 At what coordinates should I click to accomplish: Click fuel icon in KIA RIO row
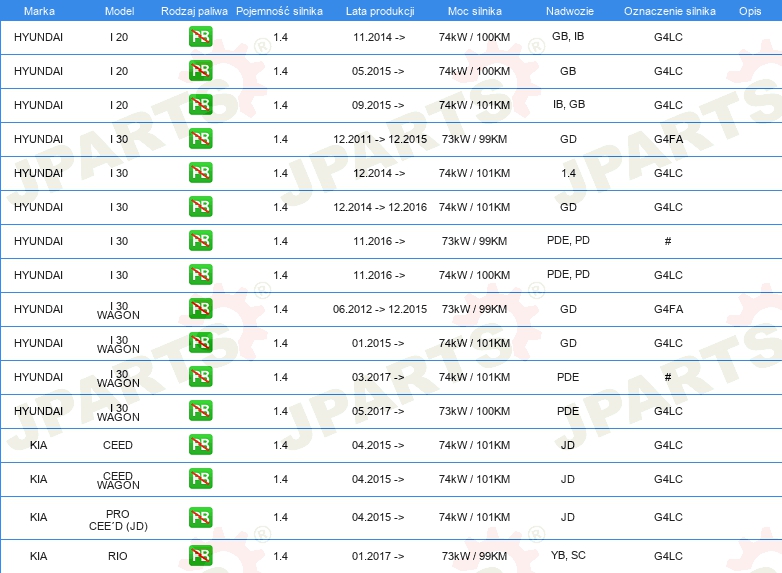coord(200,556)
